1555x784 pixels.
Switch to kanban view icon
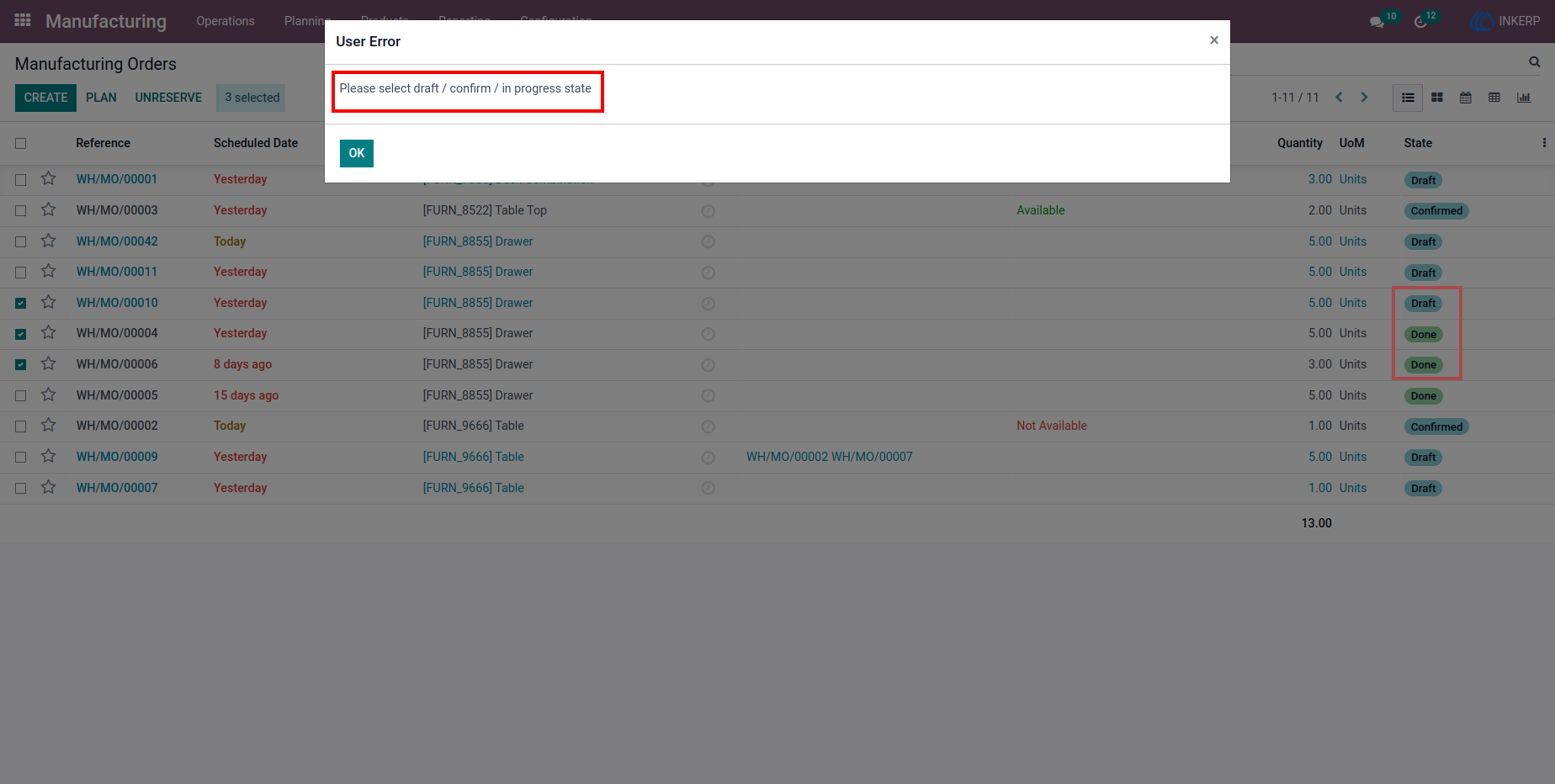click(x=1437, y=98)
